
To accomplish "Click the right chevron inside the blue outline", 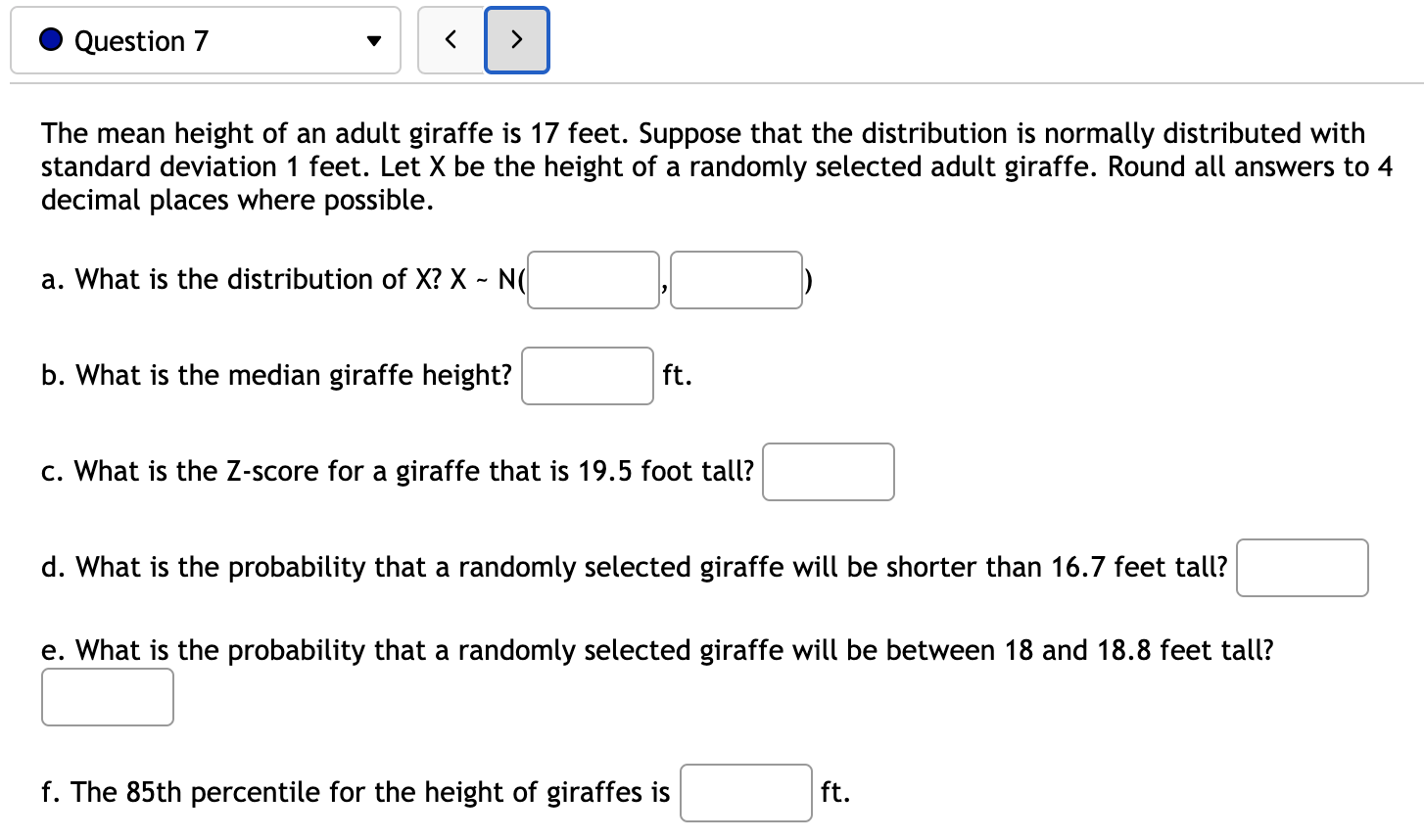I will click(516, 40).
